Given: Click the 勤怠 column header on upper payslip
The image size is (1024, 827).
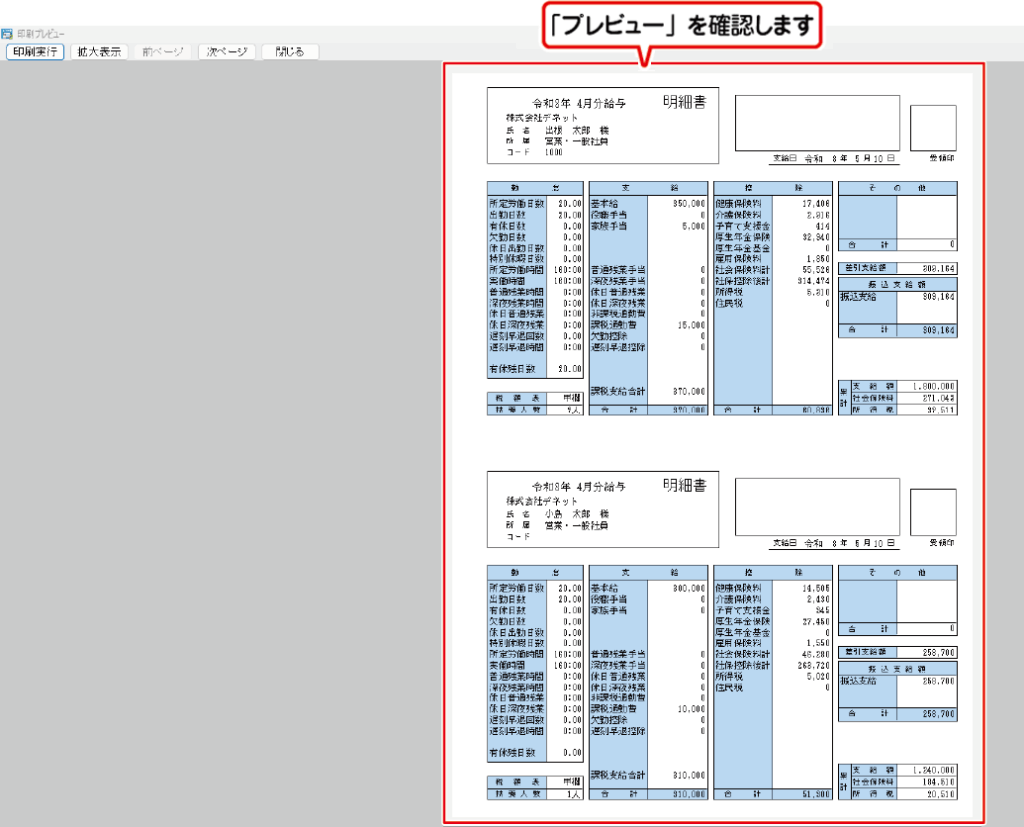Looking at the screenshot, I should click(x=535, y=187).
